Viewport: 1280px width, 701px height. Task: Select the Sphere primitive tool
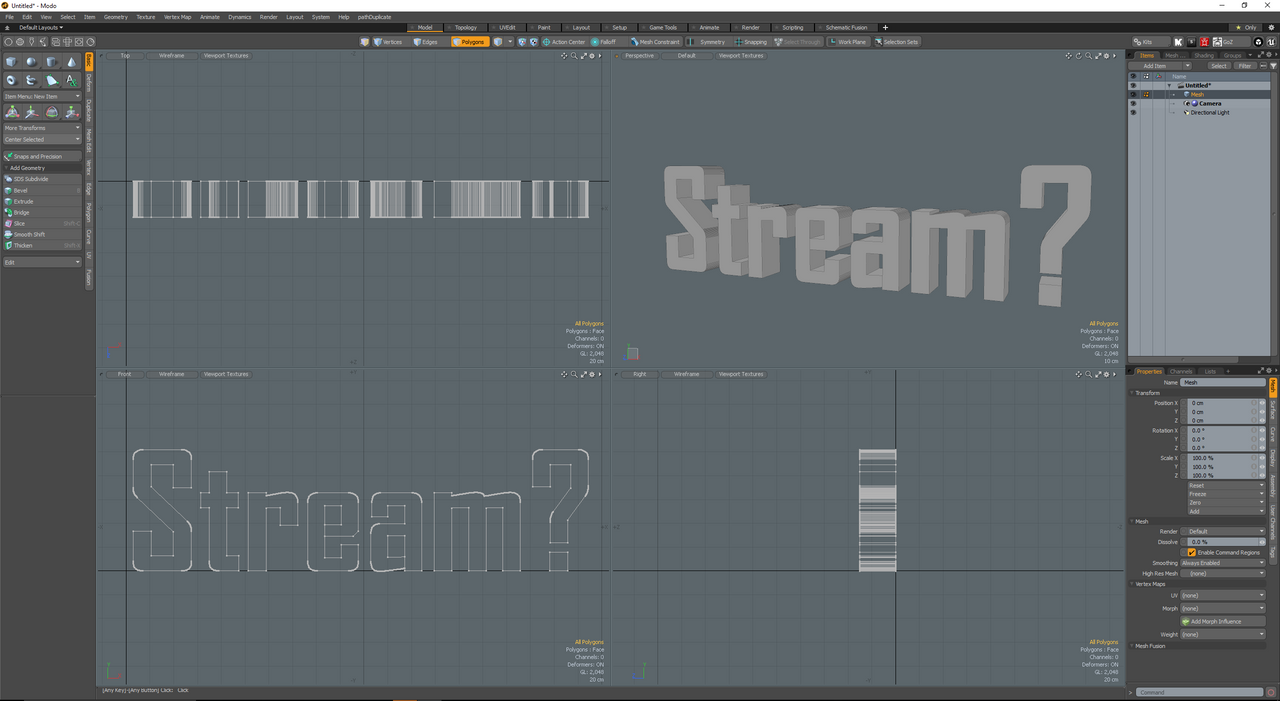pyautogui.click(x=31, y=62)
